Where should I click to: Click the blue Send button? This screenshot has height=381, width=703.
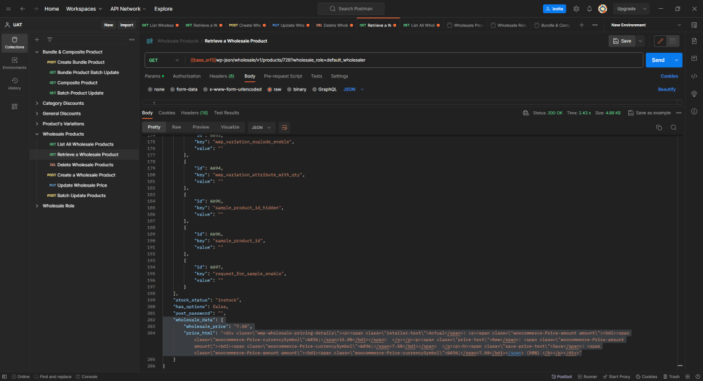click(658, 60)
